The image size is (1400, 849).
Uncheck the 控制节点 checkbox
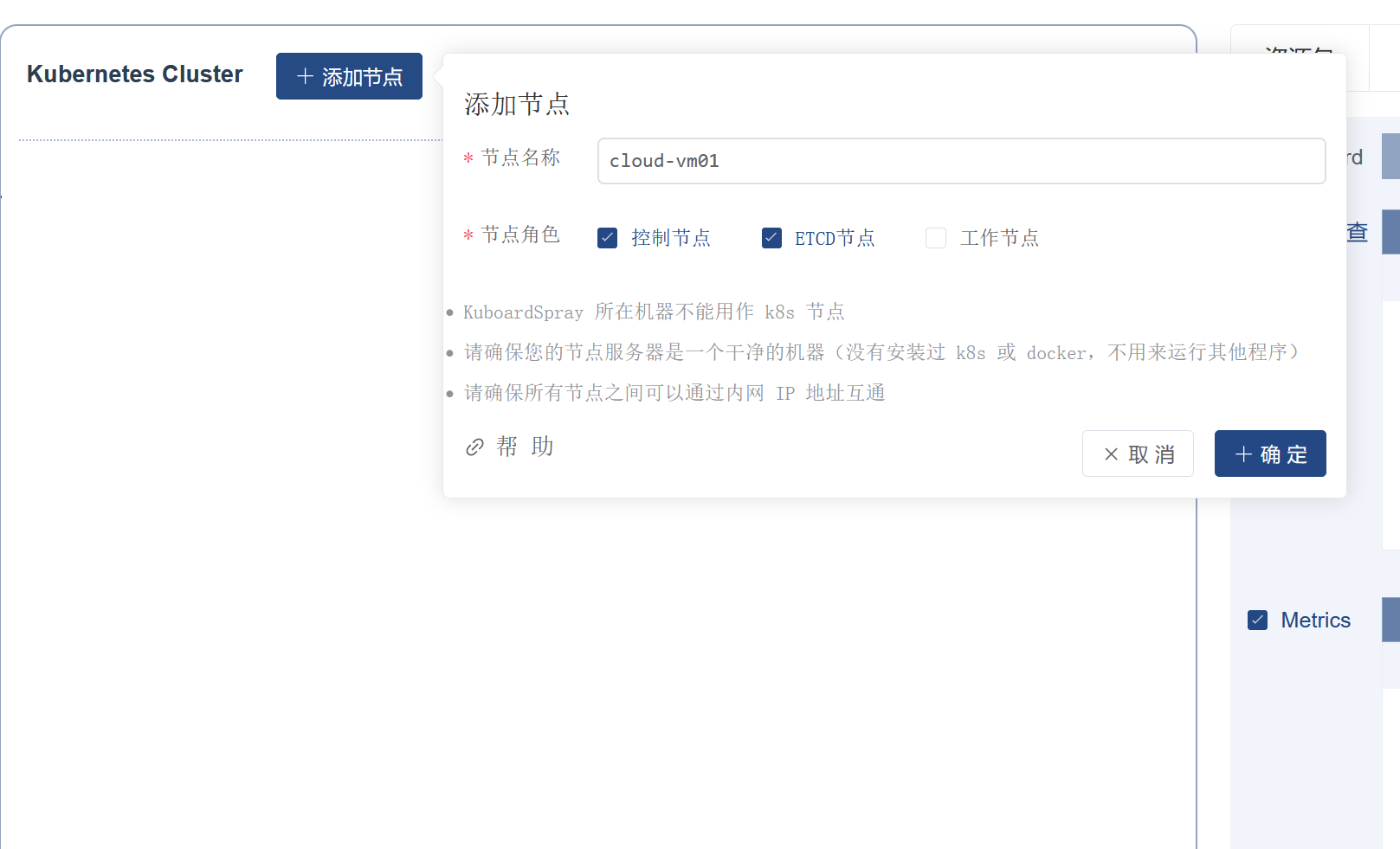(608, 238)
